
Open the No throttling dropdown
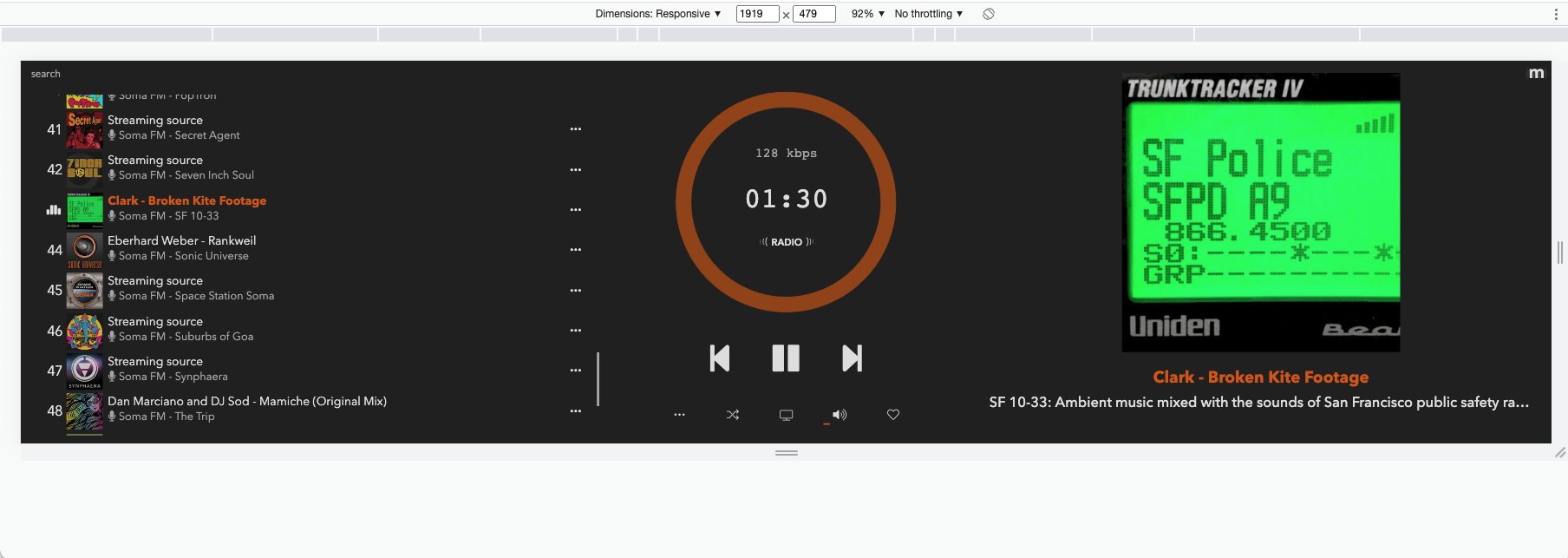929,14
